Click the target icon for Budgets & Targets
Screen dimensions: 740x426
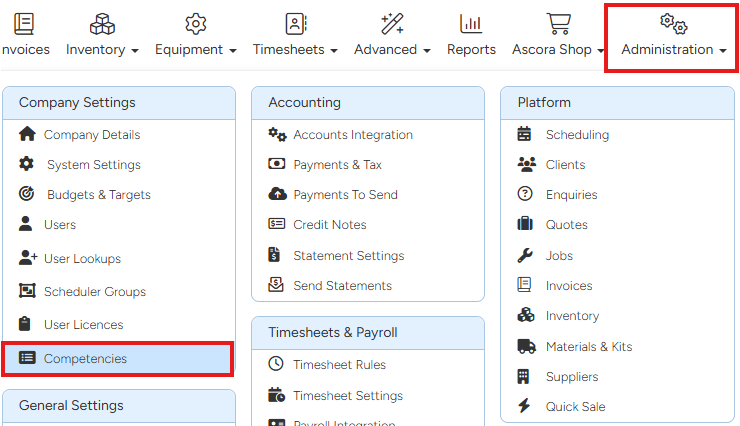click(27, 195)
